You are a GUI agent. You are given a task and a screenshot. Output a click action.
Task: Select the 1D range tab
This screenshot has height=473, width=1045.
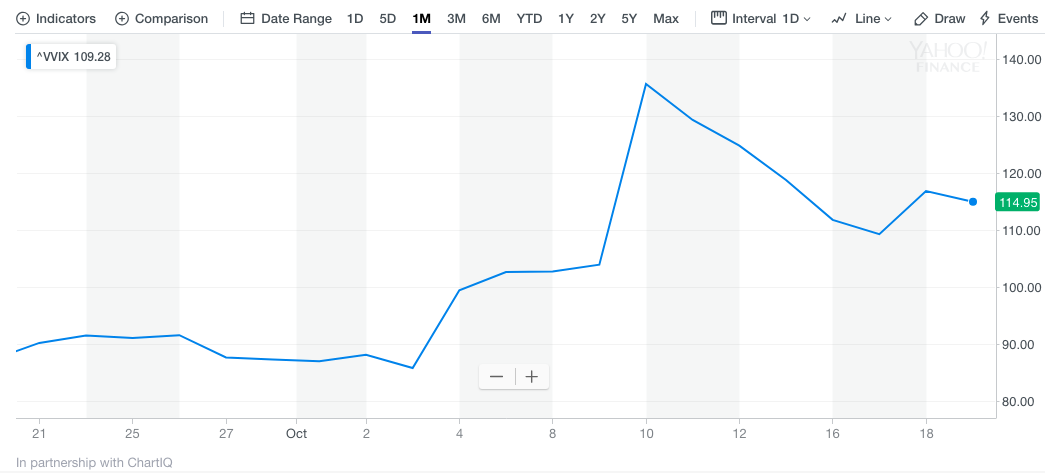(x=355, y=19)
